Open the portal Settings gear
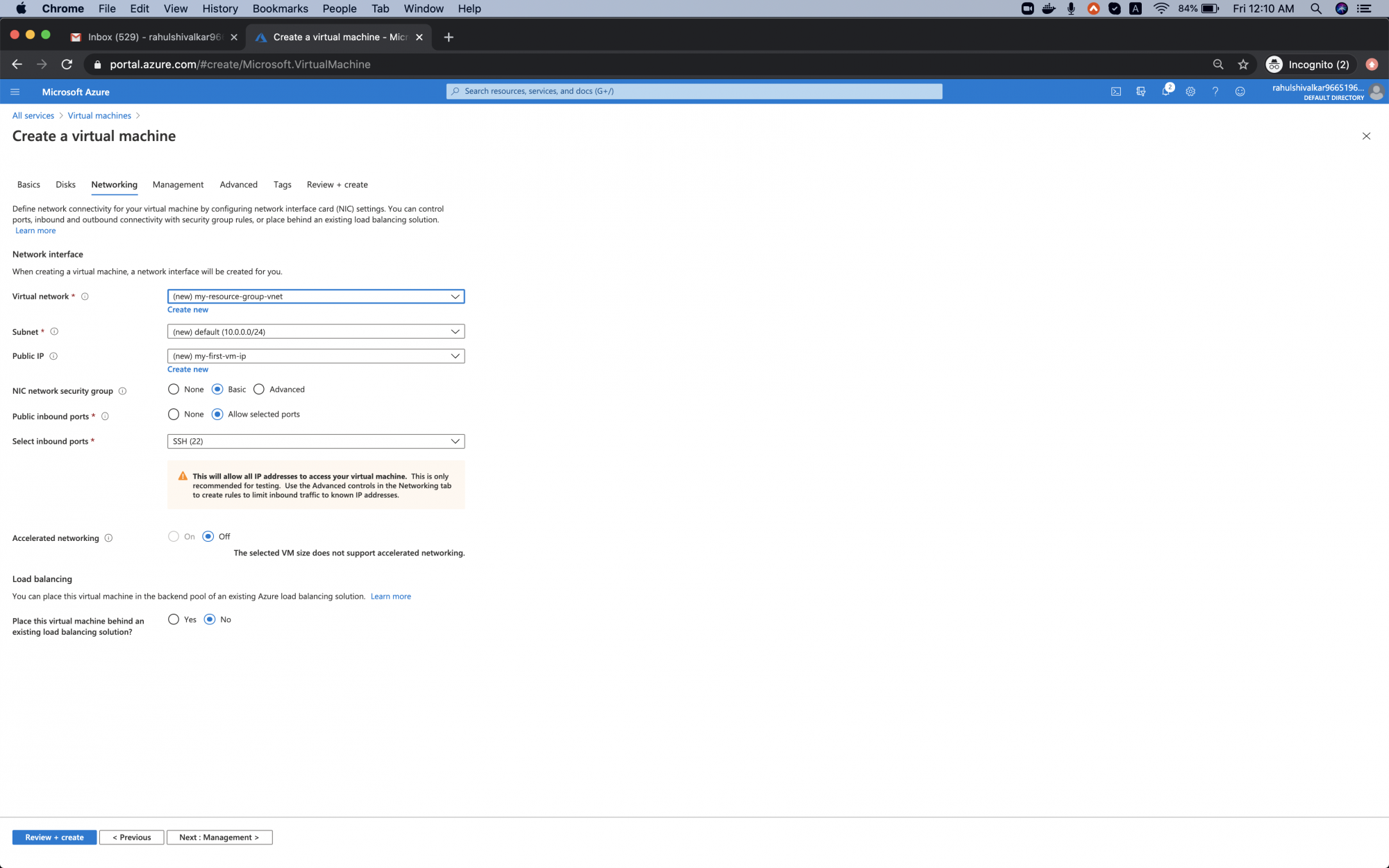 pos(1190,91)
